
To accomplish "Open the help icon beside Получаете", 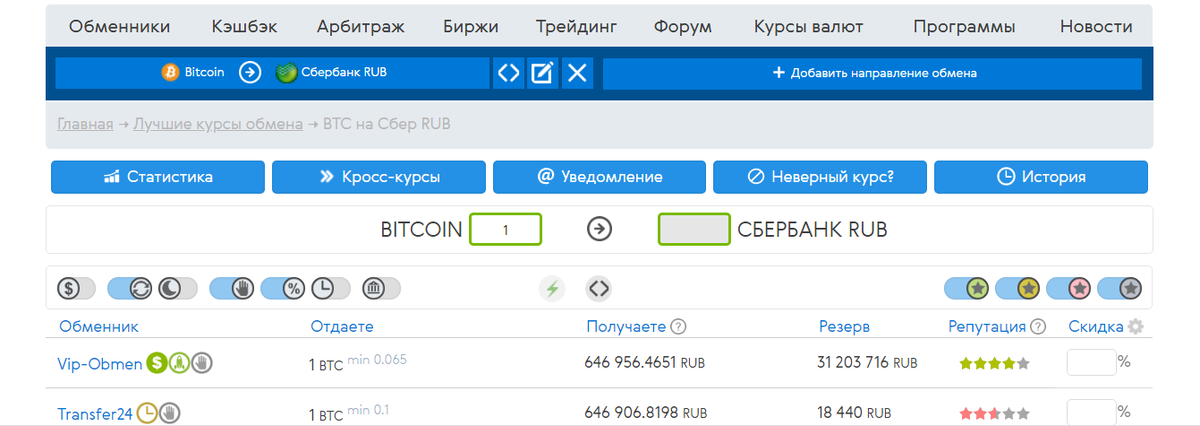I will click(678, 326).
